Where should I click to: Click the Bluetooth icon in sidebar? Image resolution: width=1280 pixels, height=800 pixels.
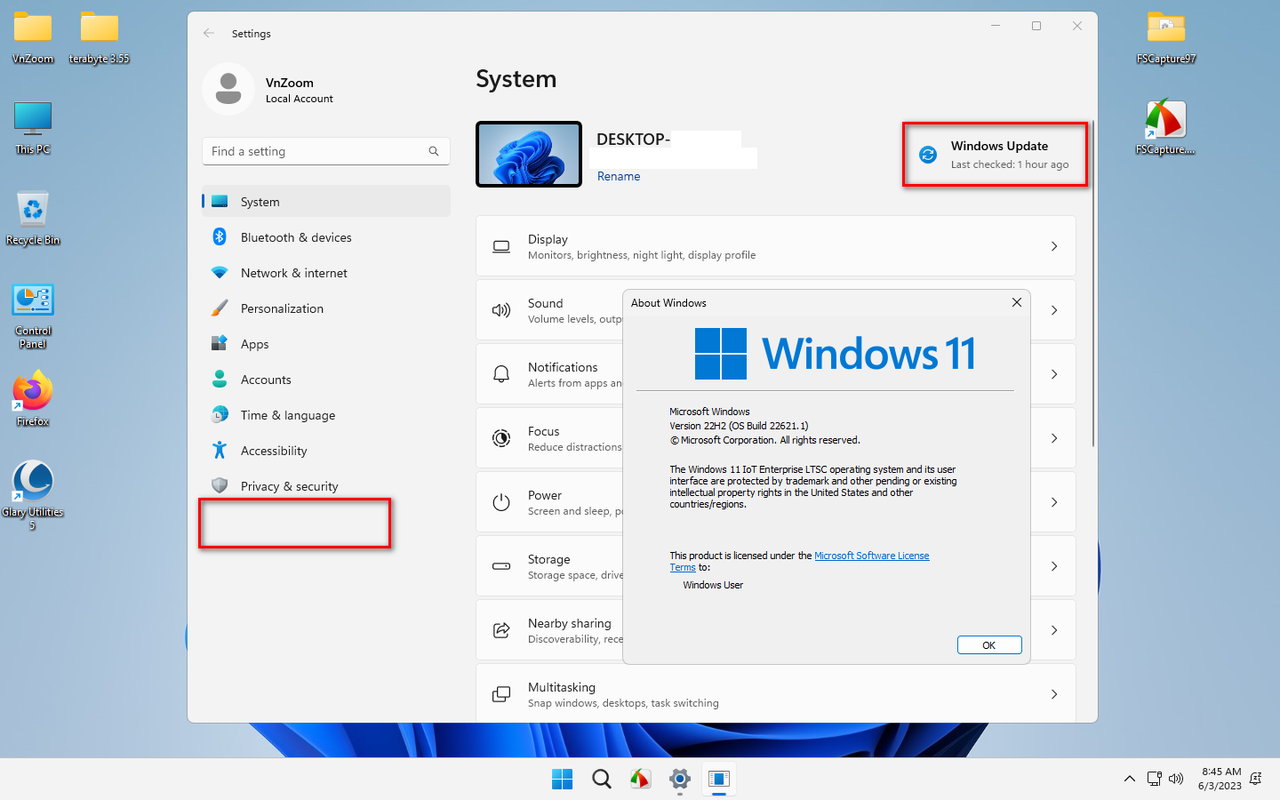coord(220,237)
